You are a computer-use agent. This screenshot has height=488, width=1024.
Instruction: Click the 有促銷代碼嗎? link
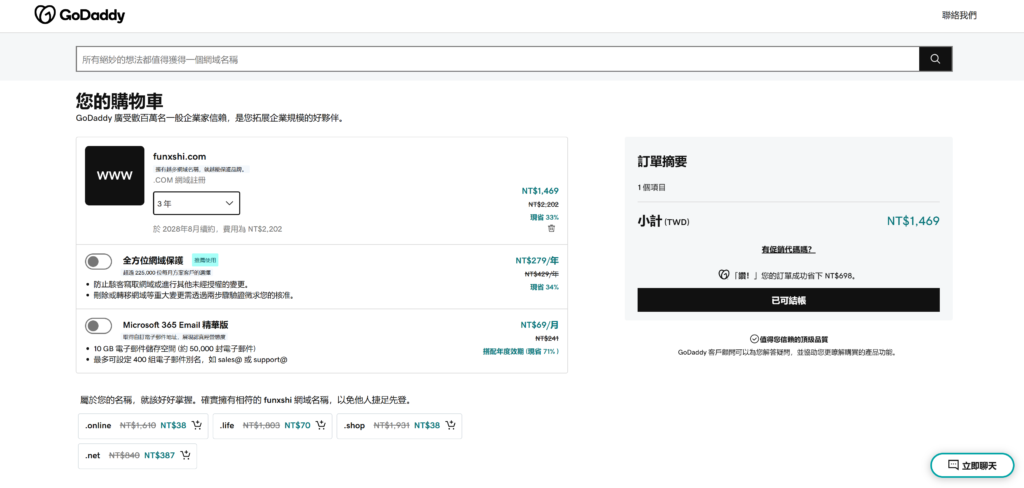point(788,249)
